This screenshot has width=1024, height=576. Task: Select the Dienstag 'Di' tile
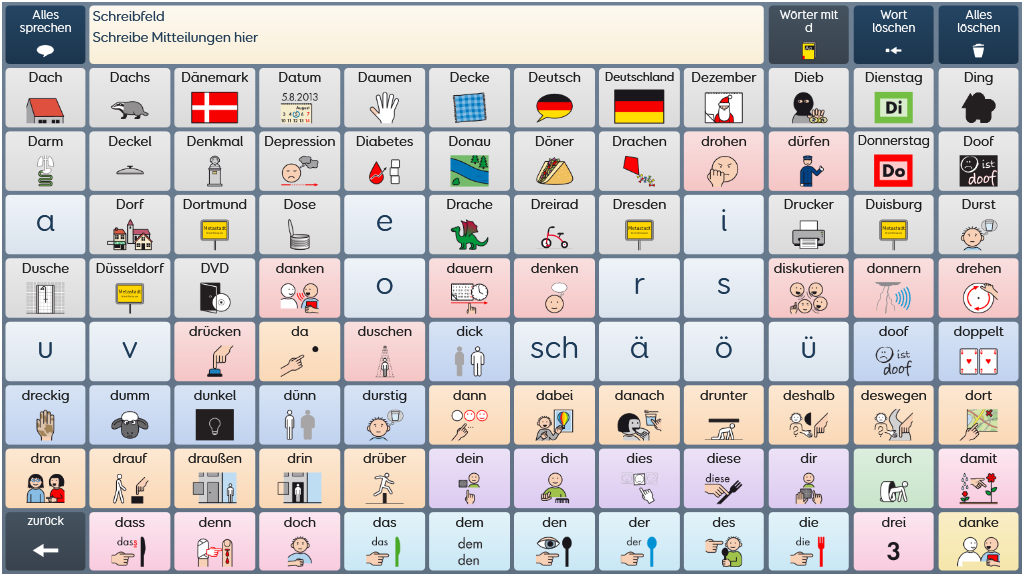click(893, 97)
